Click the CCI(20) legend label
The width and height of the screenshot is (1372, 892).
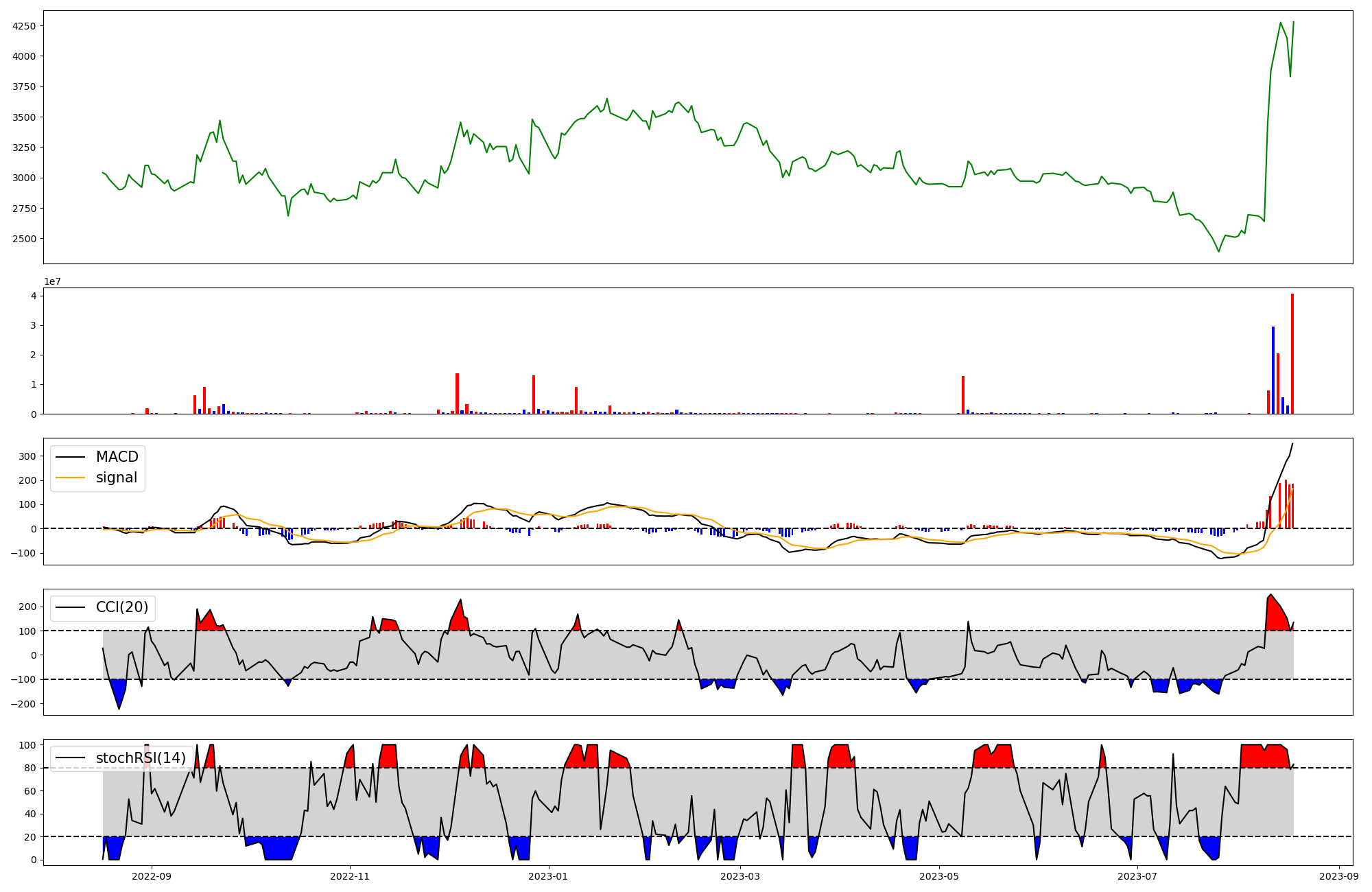pyautogui.click(x=122, y=608)
